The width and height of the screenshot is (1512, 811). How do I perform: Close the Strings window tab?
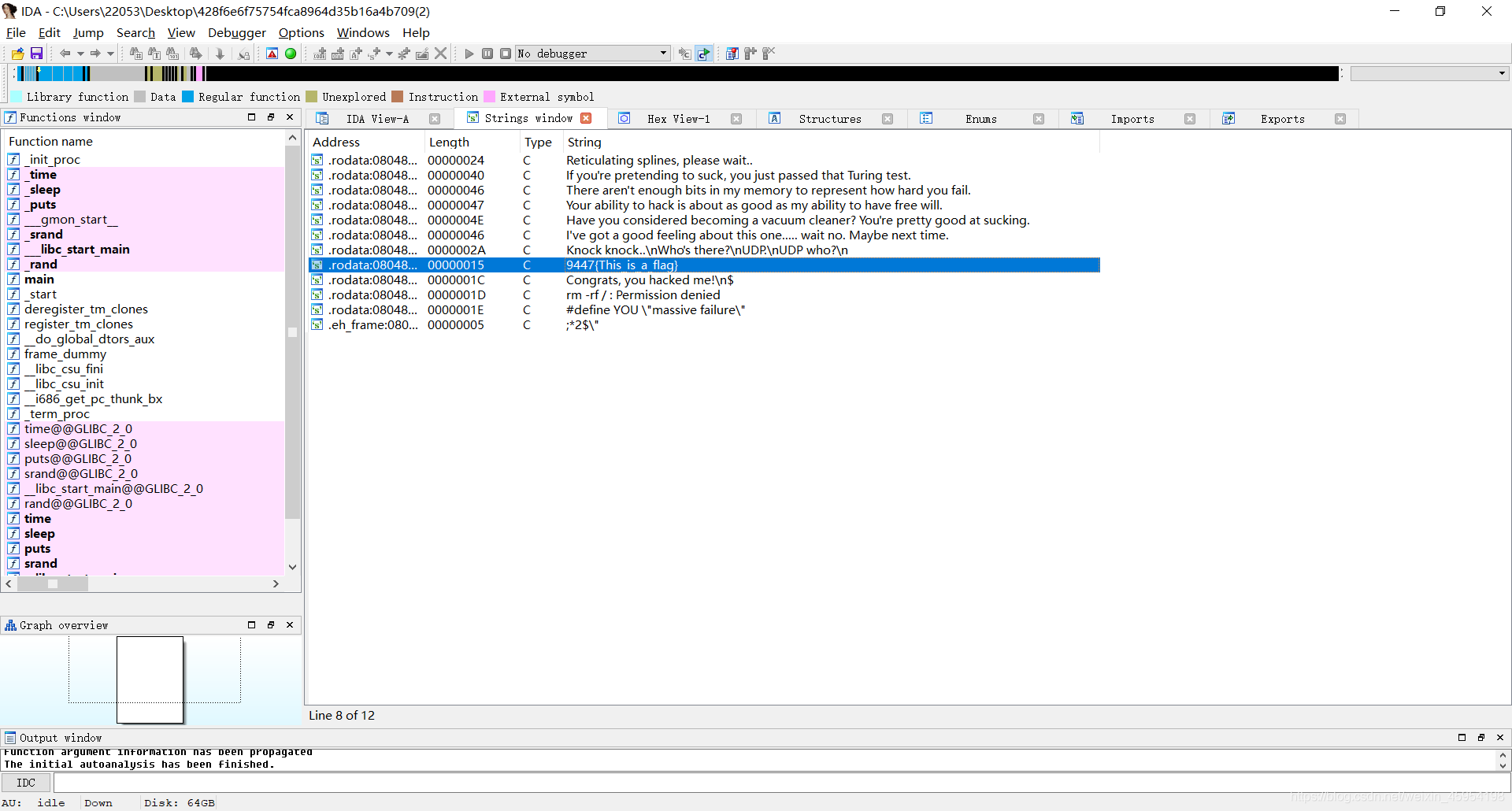586,118
